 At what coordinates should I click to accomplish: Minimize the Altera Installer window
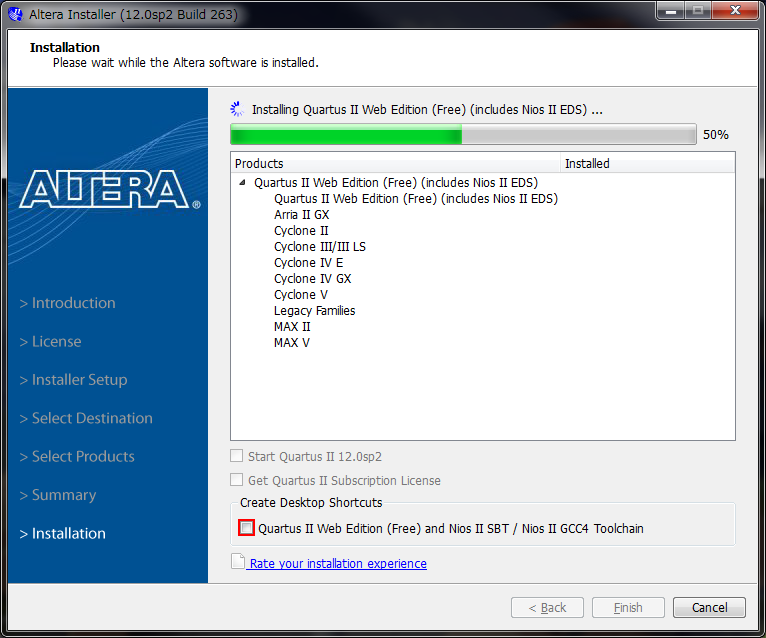pyautogui.click(x=671, y=10)
